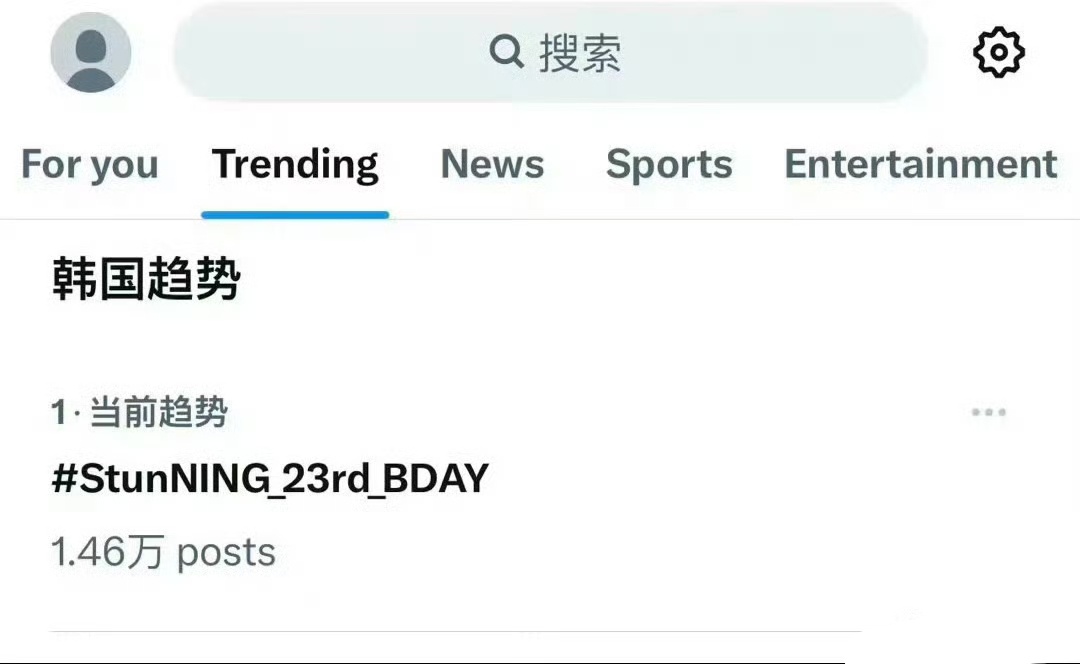This screenshot has height=664, width=1080.
Task: Click the word posts under the hashtag
Action: (227, 553)
